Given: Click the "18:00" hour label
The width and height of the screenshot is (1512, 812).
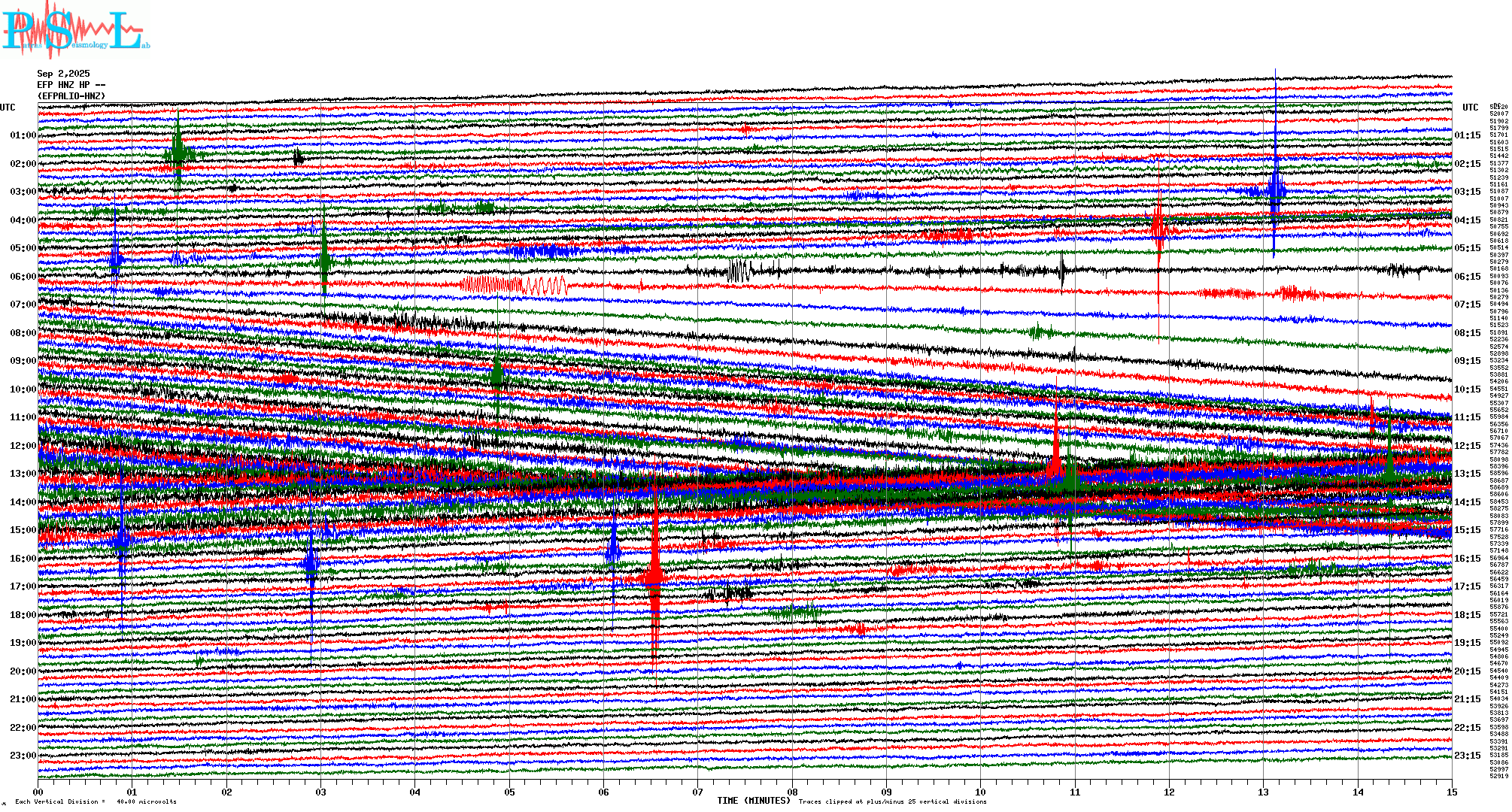Looking at the screenshot, I should [x=23, y=615].
